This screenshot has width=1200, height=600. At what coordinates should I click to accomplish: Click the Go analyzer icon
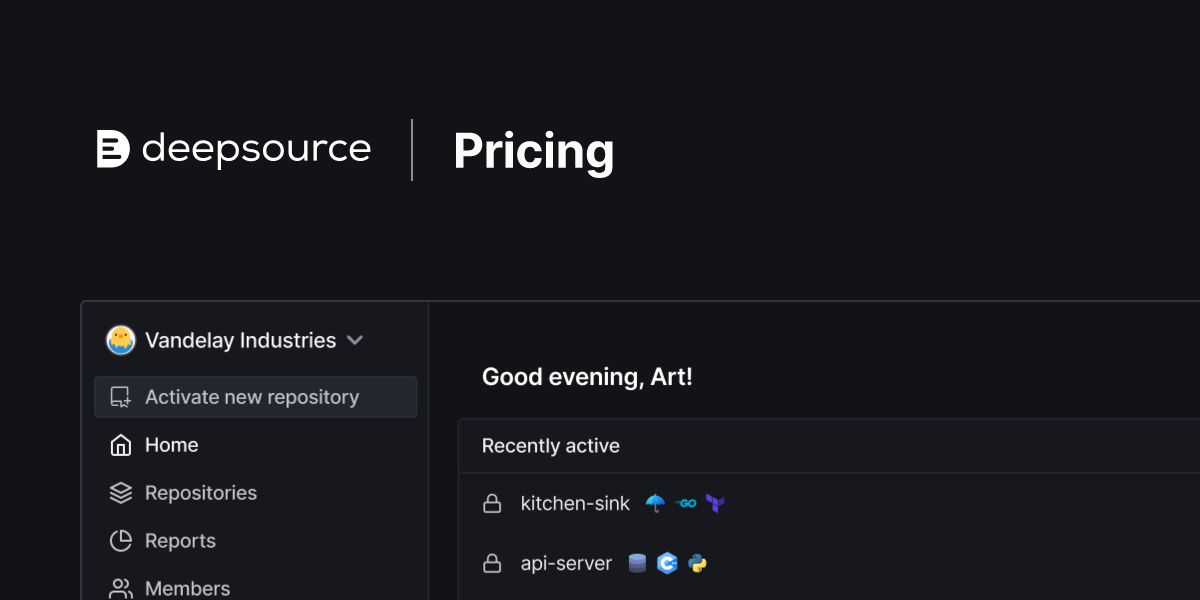pyautogui.click(x=685, y=504)
